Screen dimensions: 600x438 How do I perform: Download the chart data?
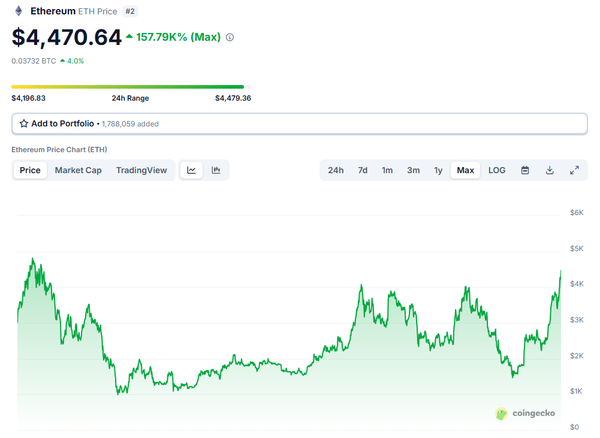click(x=549, y=170)
